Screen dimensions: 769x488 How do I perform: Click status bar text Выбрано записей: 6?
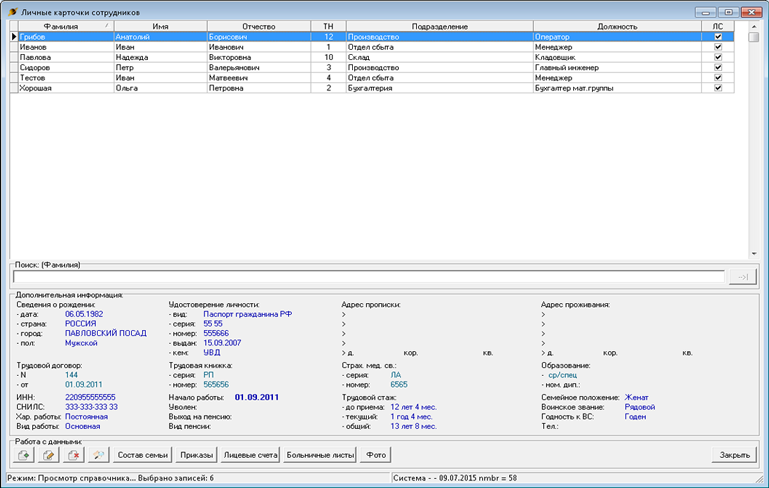176,478
